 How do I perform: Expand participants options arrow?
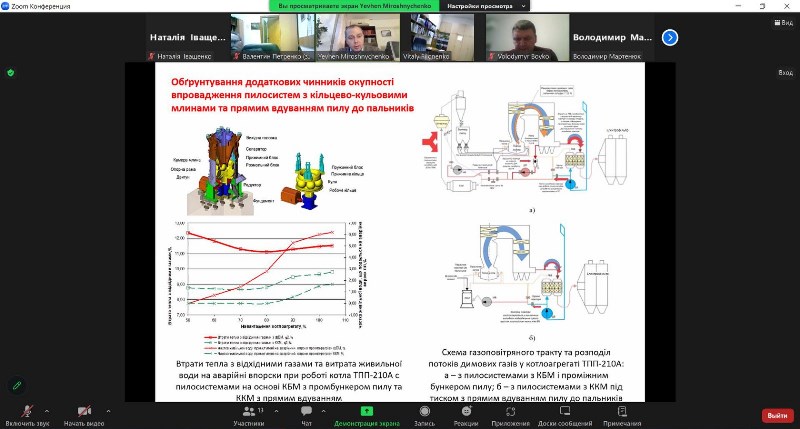point(277,411)
